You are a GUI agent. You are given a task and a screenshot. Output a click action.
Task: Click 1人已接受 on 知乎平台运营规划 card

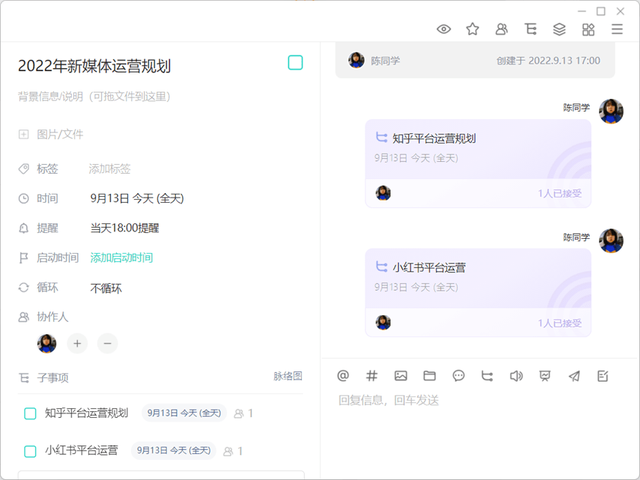[560, 193]
